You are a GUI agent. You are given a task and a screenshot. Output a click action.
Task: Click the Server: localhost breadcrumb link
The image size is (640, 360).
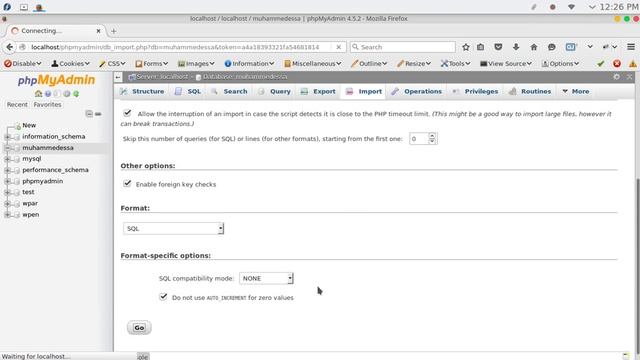[162, 77]
